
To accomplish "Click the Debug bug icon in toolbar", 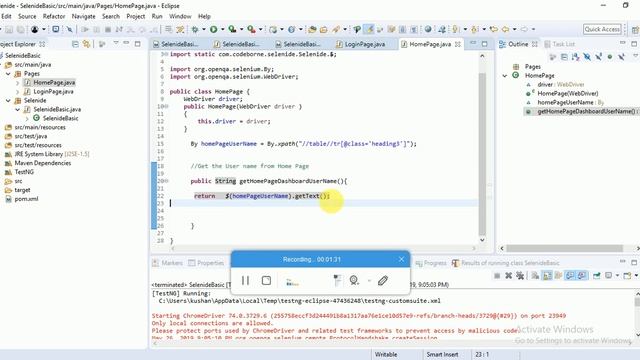I will tap(195, 29).
